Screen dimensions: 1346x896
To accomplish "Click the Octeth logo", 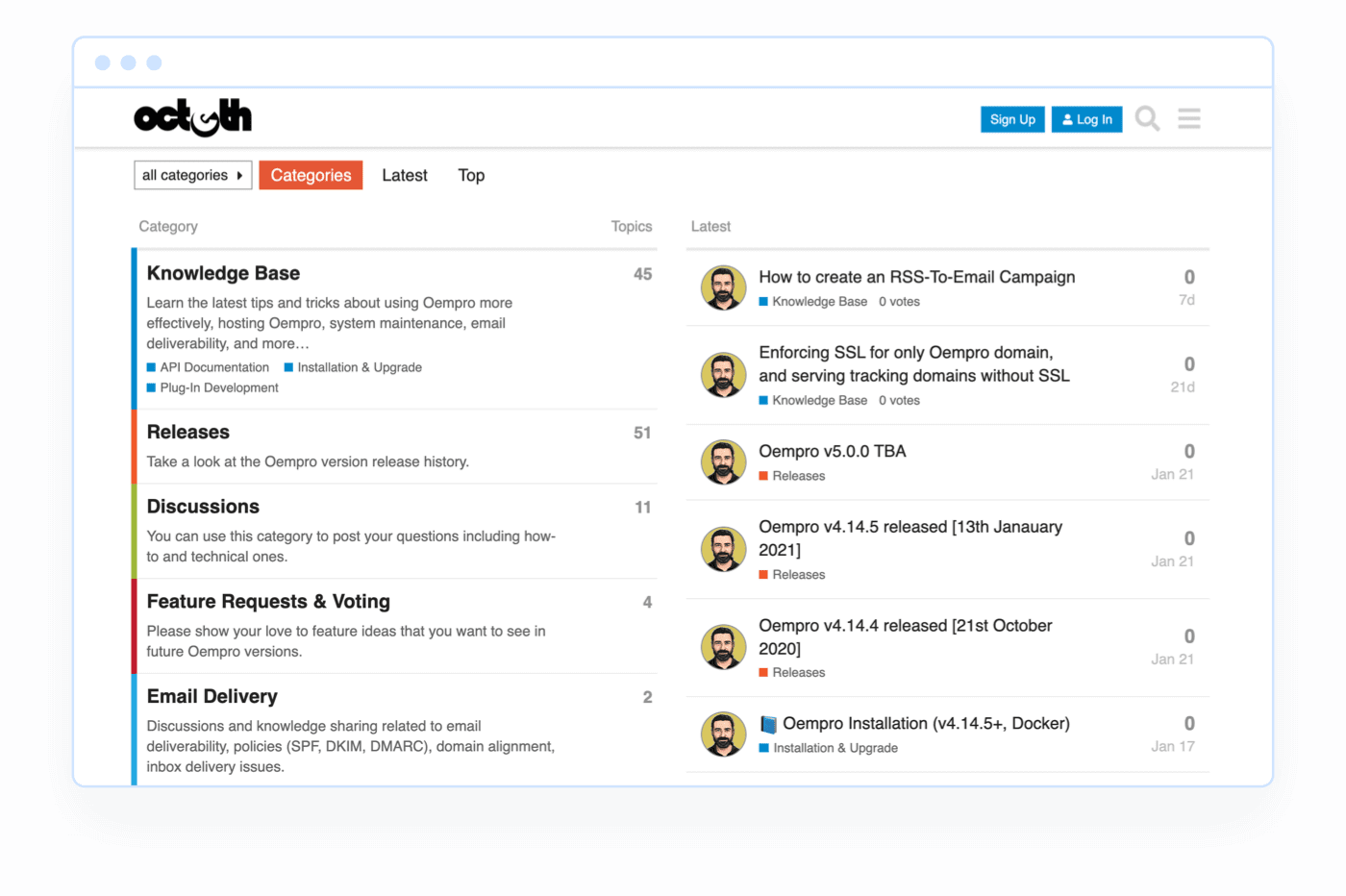I will point(192,117).
